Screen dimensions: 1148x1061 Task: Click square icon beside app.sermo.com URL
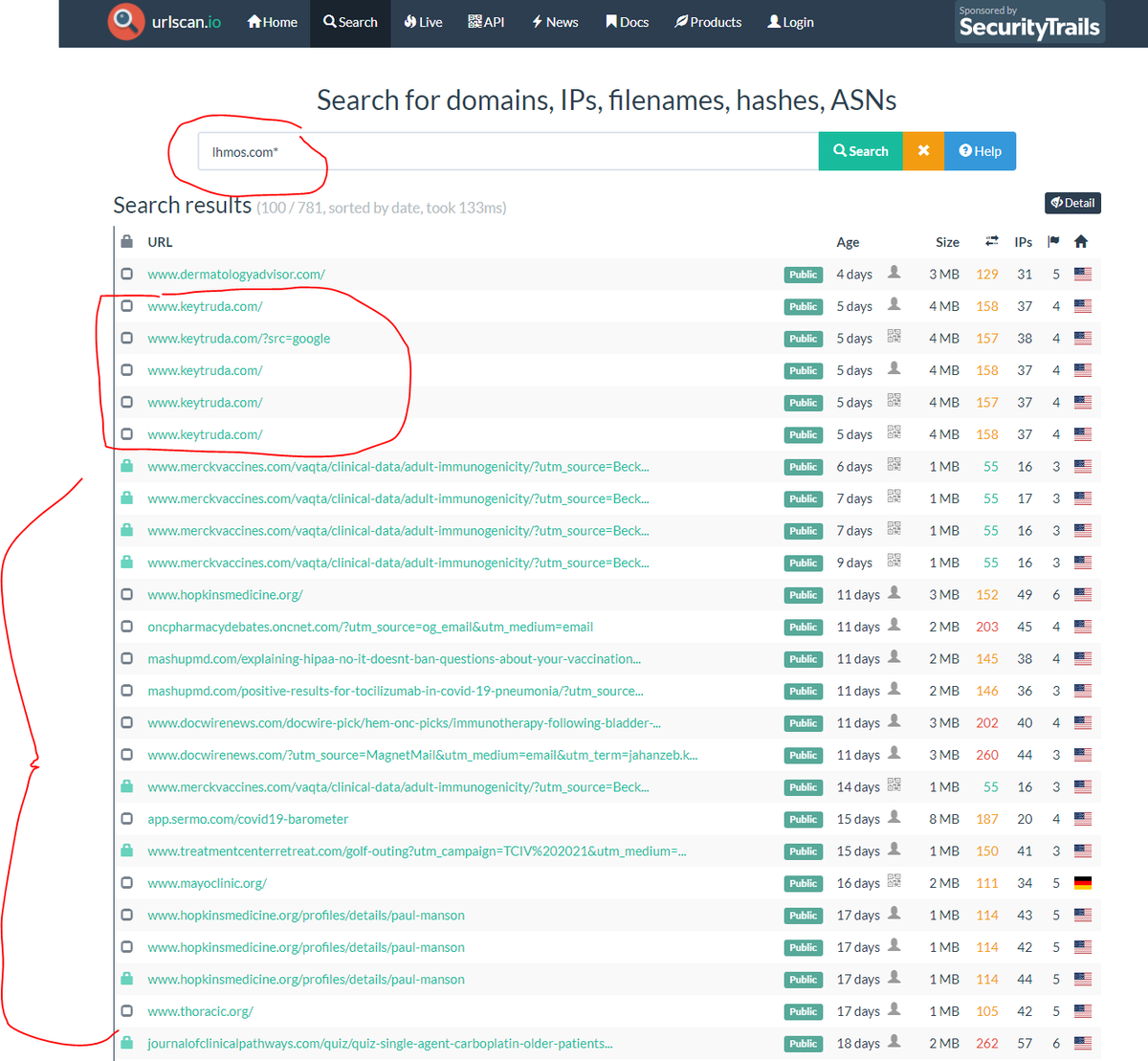point(126,819)
